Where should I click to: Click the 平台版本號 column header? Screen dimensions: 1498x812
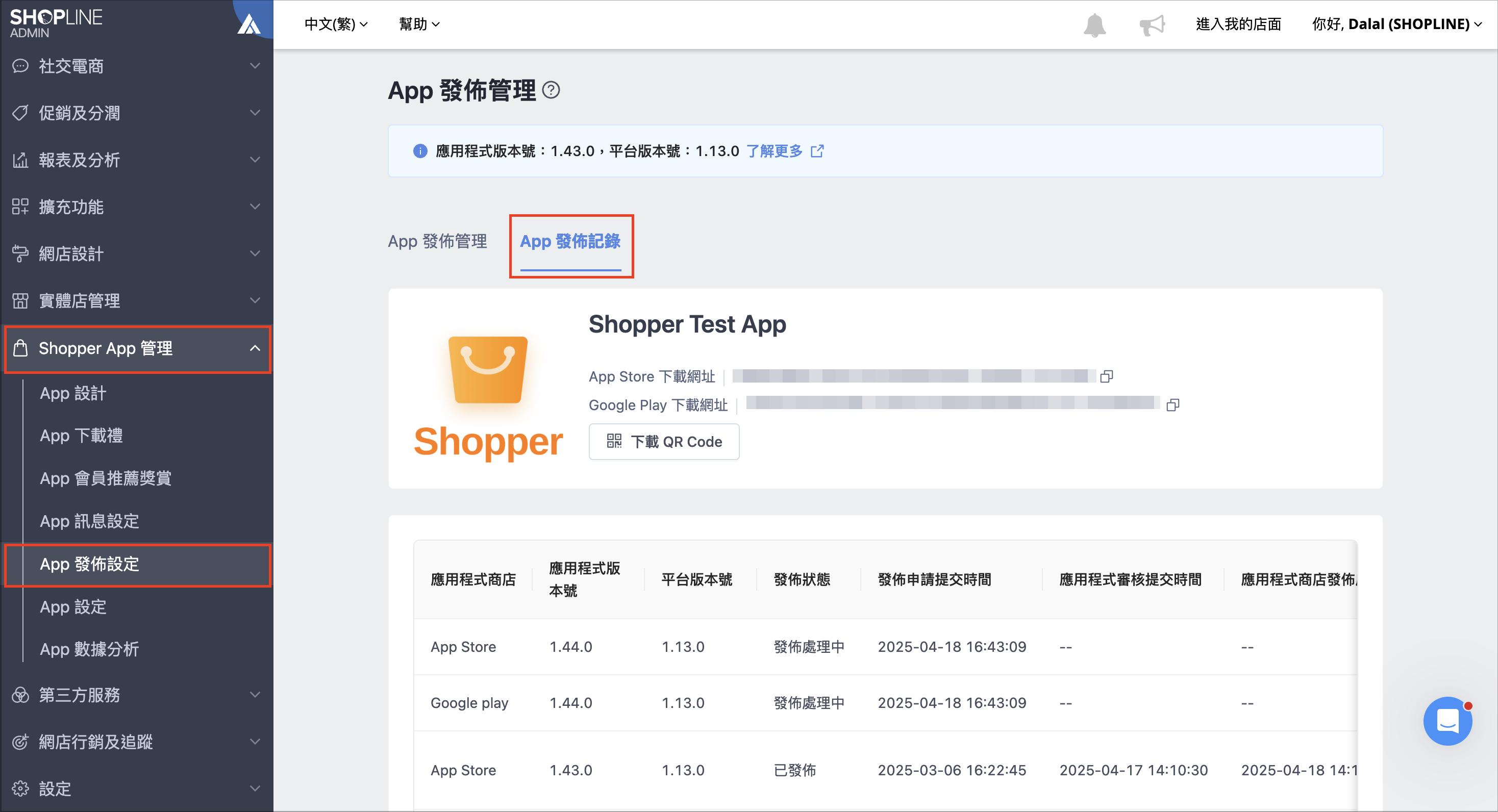point(696,579)
